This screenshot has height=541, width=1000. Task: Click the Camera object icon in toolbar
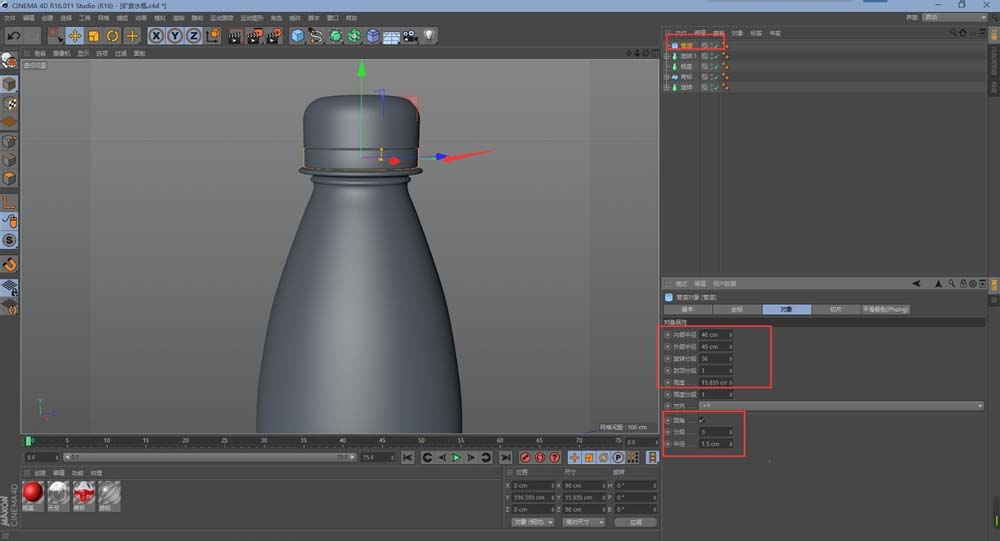tap(410, 36)
